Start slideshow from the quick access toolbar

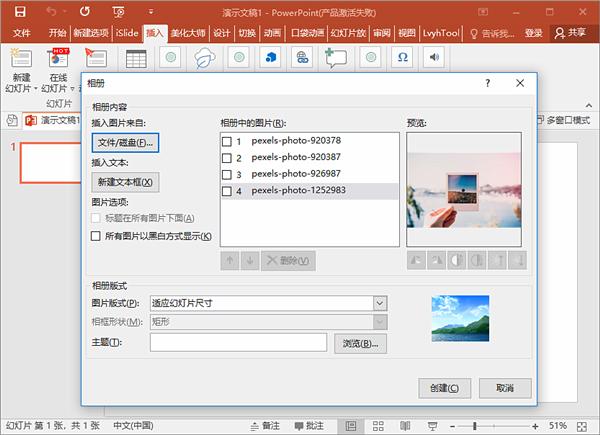118,13
